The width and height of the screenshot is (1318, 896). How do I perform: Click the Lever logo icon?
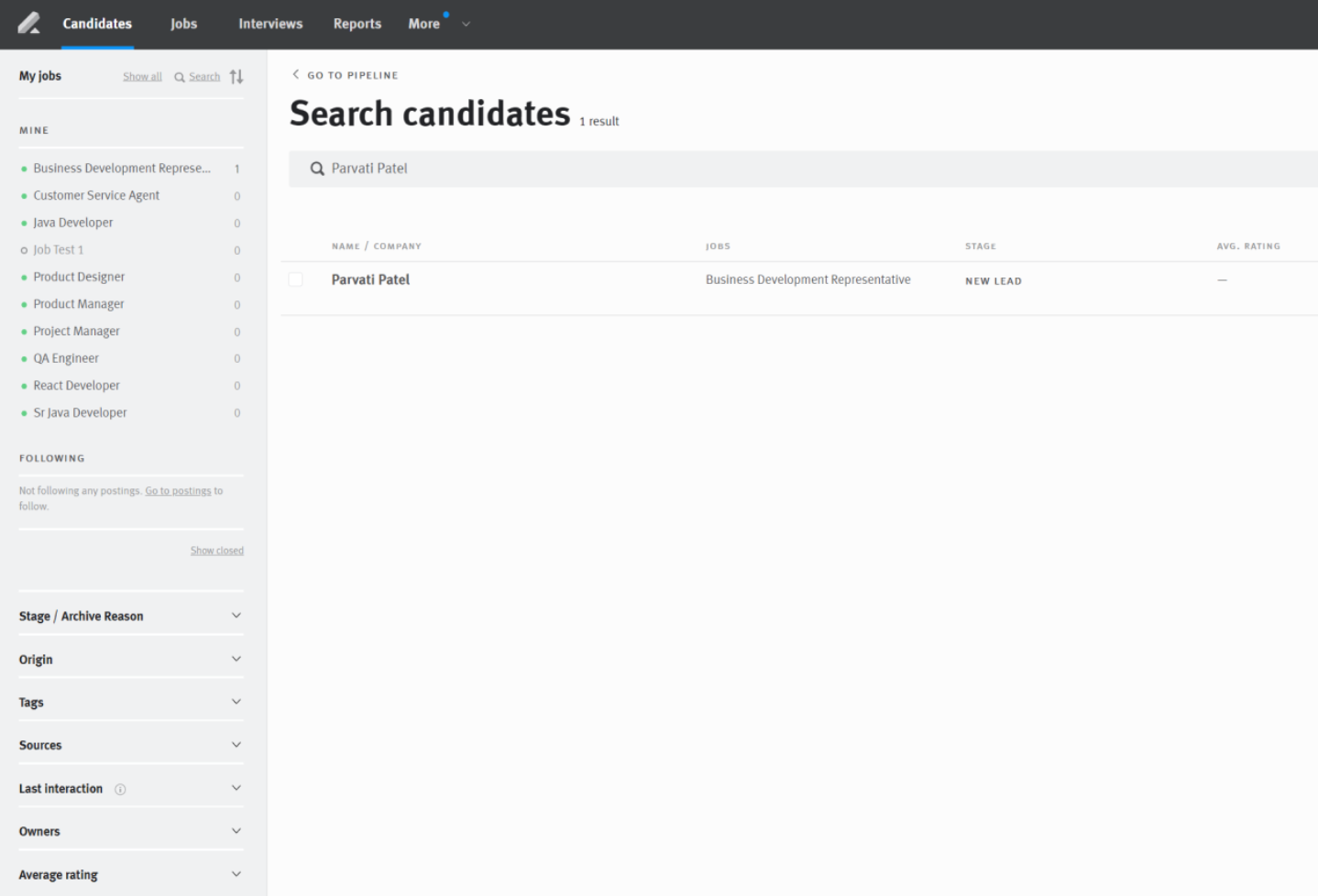tap(28, 24)
